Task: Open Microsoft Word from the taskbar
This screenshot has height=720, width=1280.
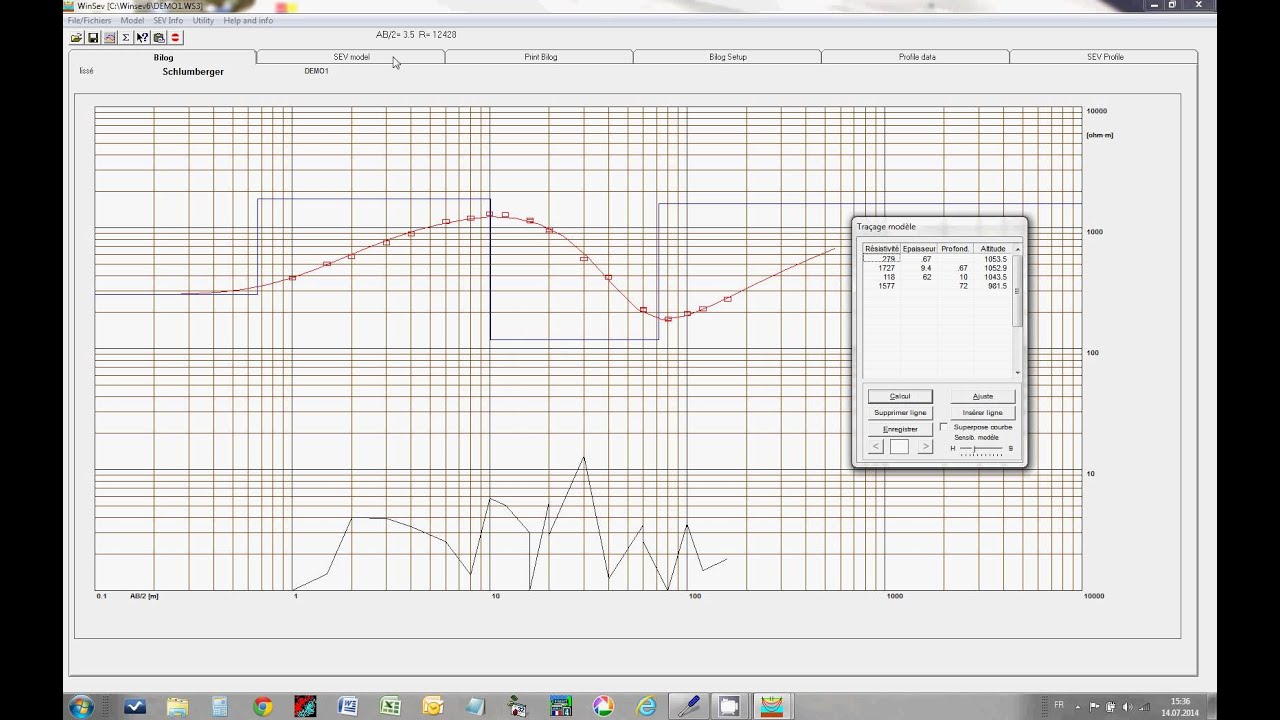Action: 347,707
